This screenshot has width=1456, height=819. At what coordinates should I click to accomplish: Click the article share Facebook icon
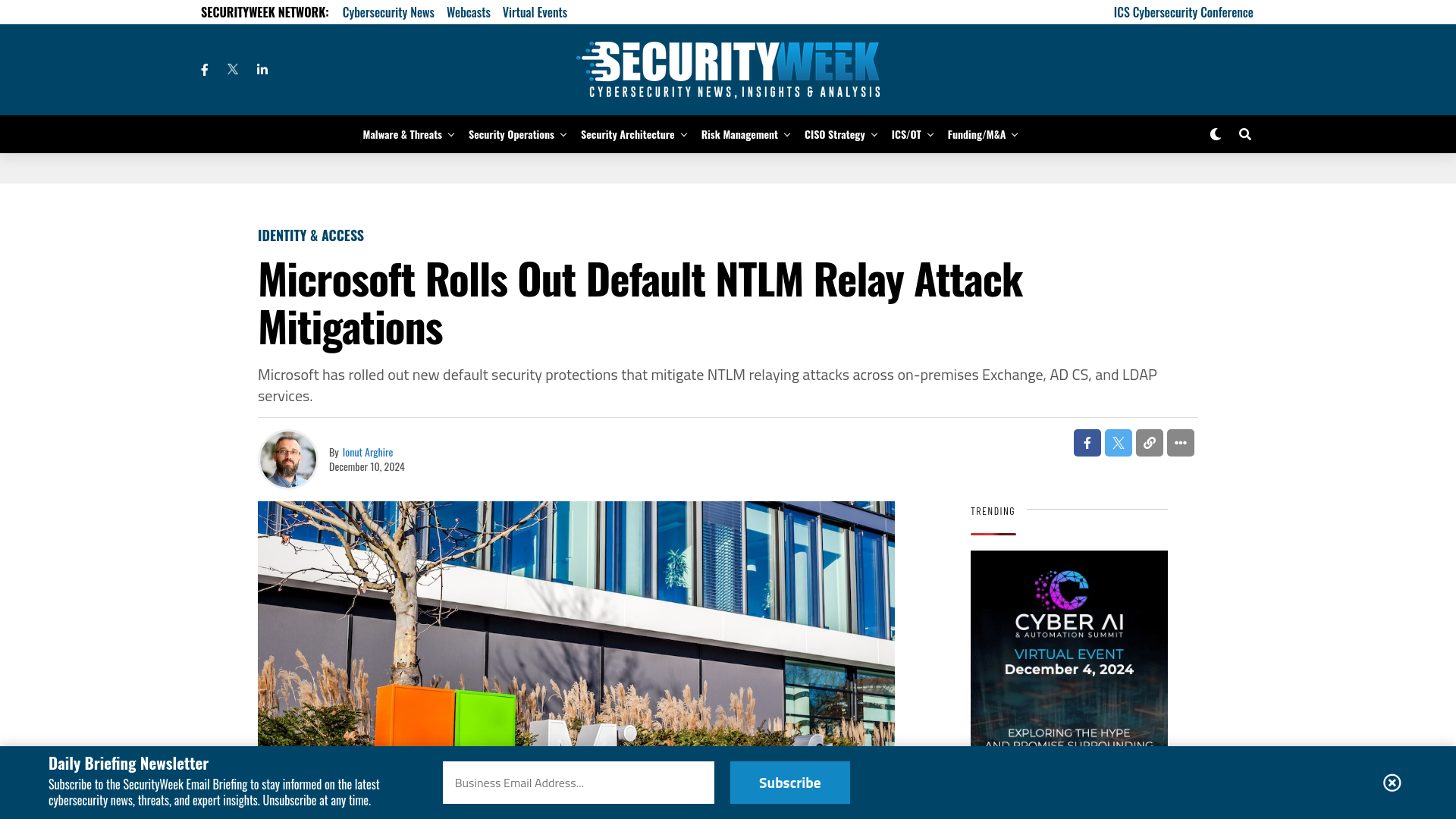click(x=1087, y=443)
